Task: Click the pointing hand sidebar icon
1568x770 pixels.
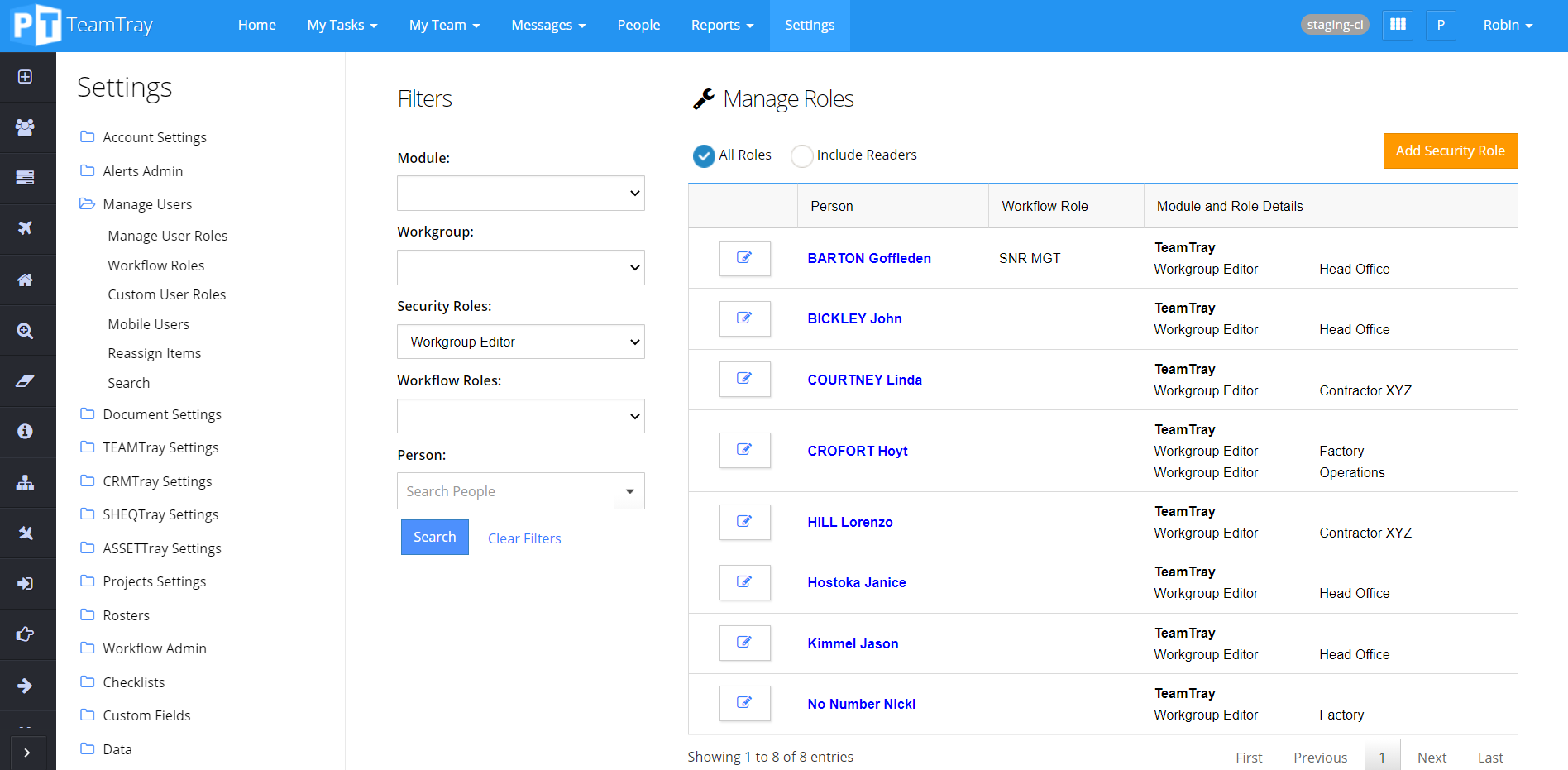Action: pyautogui.click(x=25, y=634)
